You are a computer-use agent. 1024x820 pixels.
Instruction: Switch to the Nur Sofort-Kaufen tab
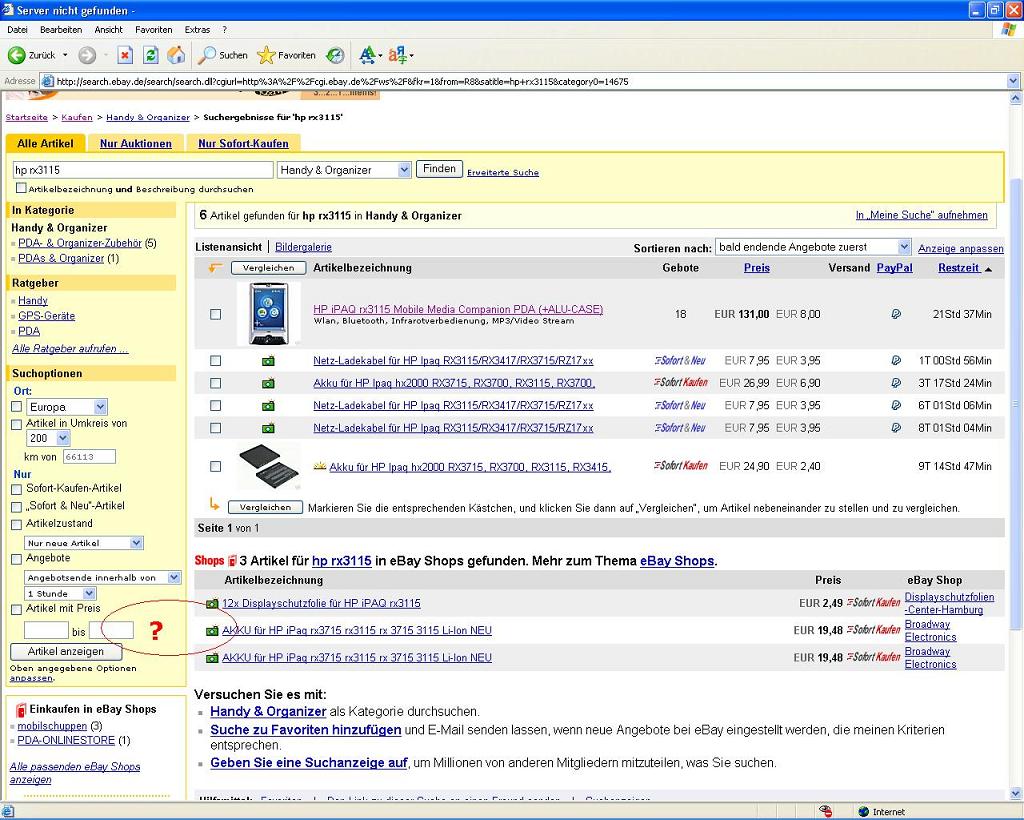244,144
